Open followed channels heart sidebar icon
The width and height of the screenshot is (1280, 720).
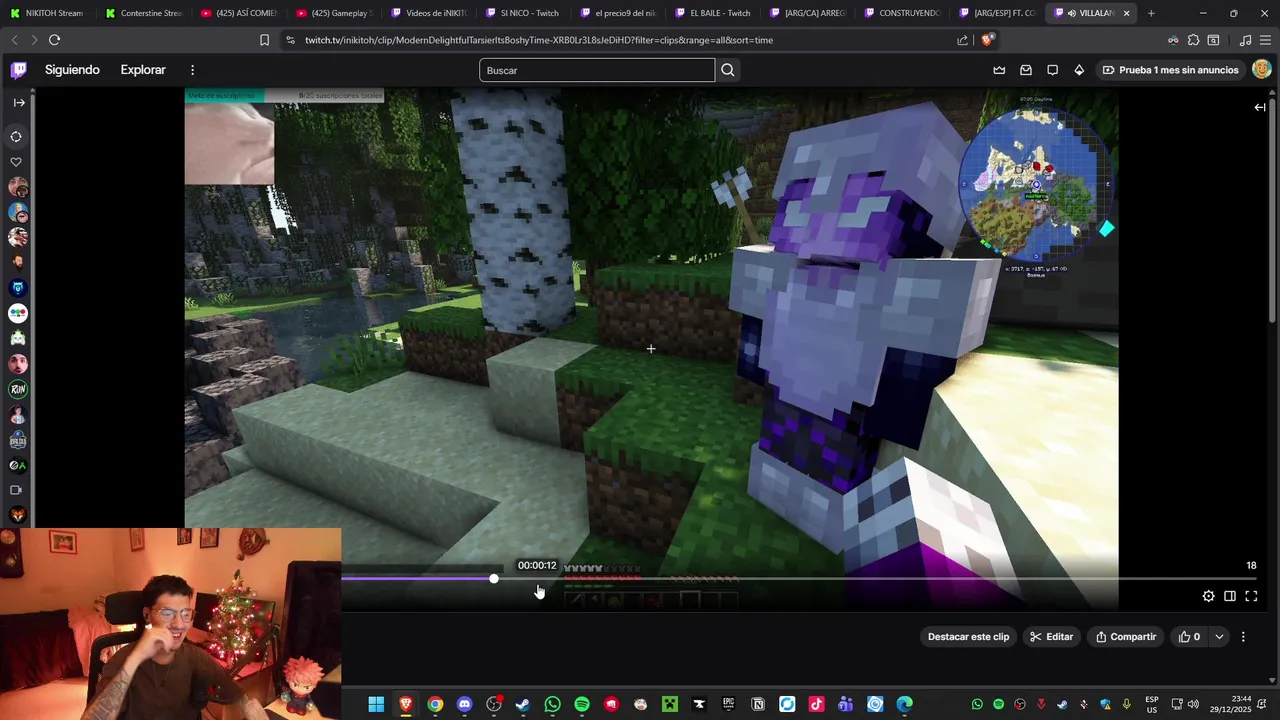click(16, 162)
